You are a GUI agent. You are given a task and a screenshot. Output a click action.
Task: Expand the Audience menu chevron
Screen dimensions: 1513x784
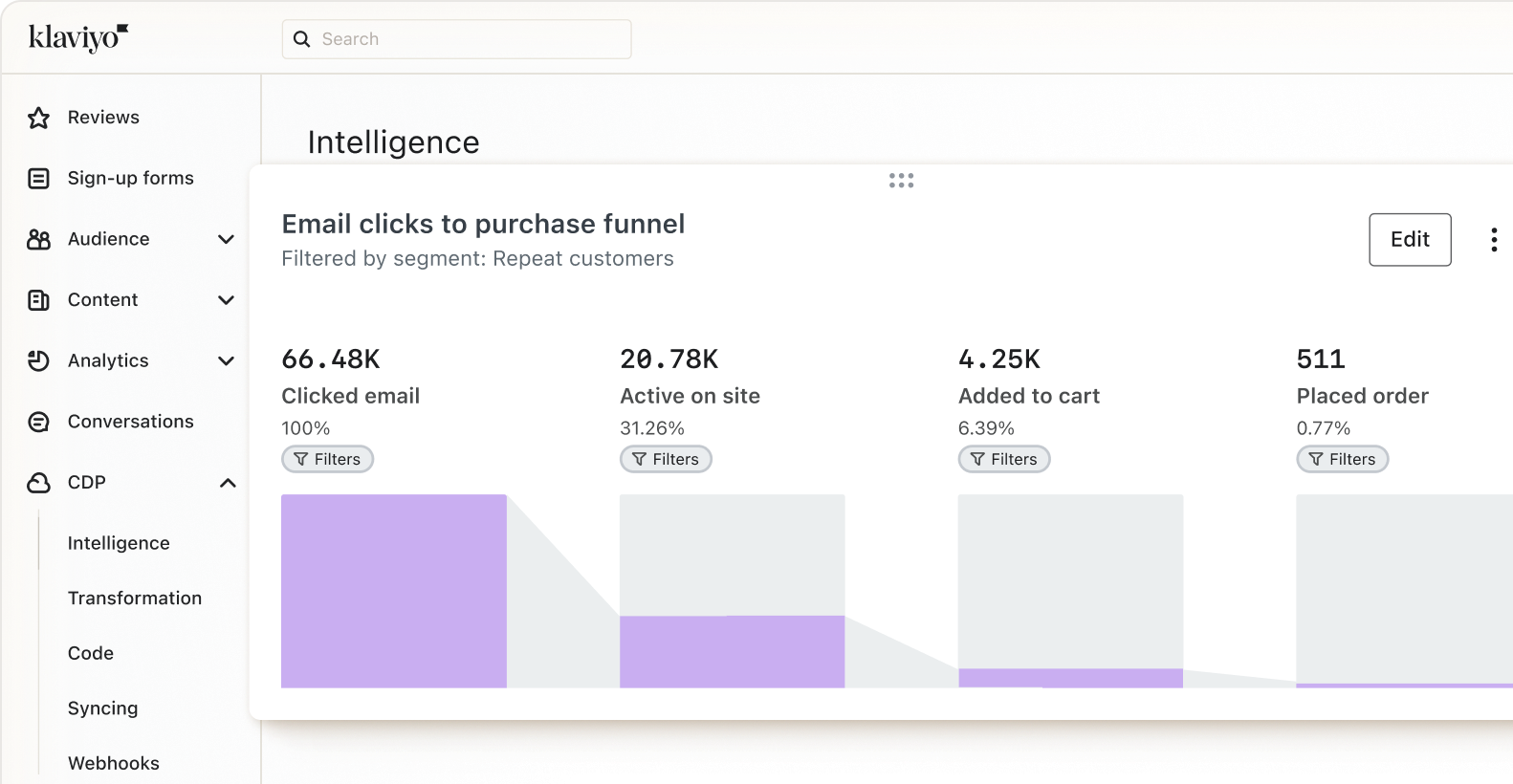(226, 239)
